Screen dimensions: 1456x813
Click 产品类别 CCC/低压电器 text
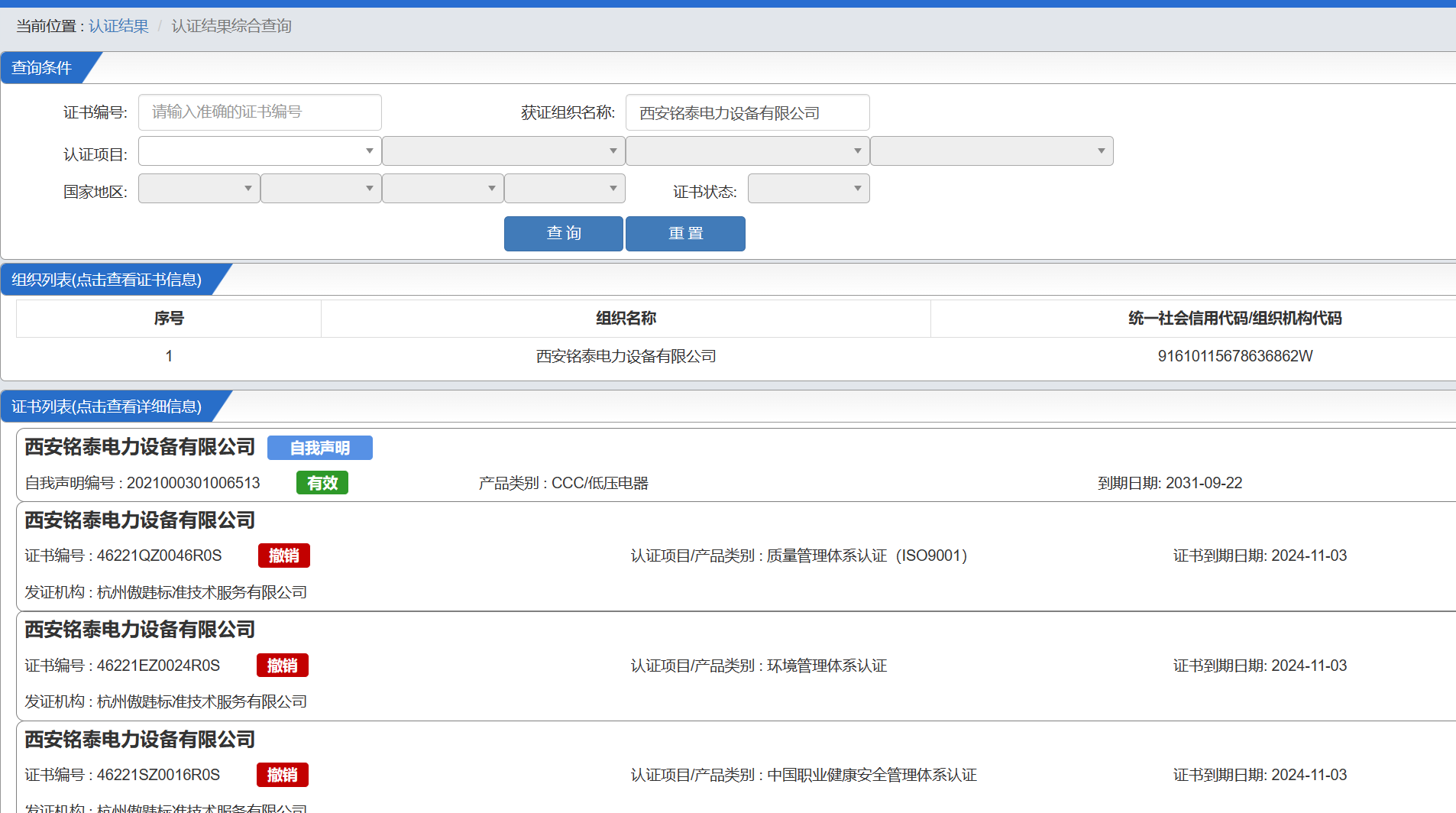point(564,483)
